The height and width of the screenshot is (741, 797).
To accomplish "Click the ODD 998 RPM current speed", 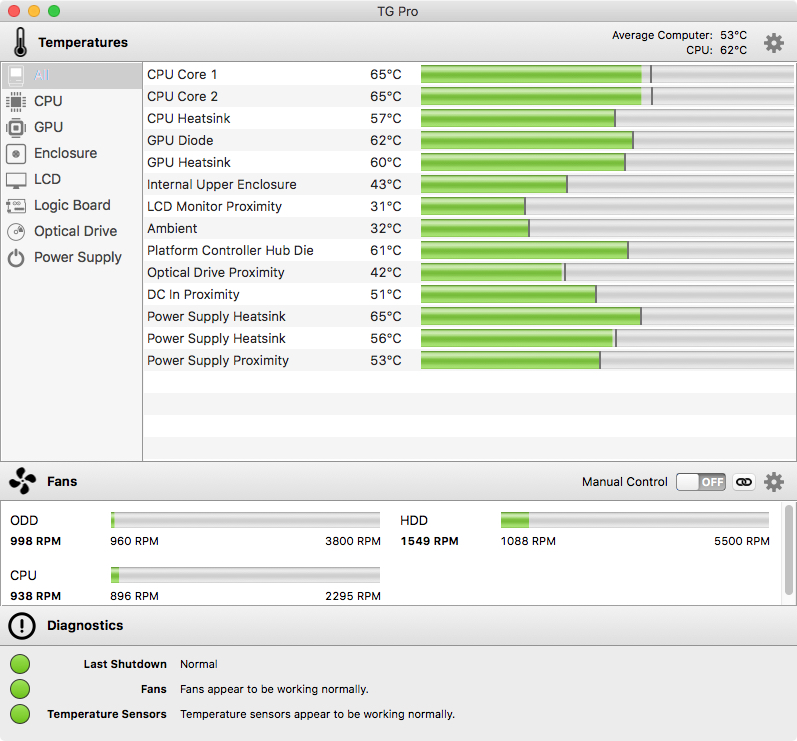I will pyautogui.click(x=36, y=541).
